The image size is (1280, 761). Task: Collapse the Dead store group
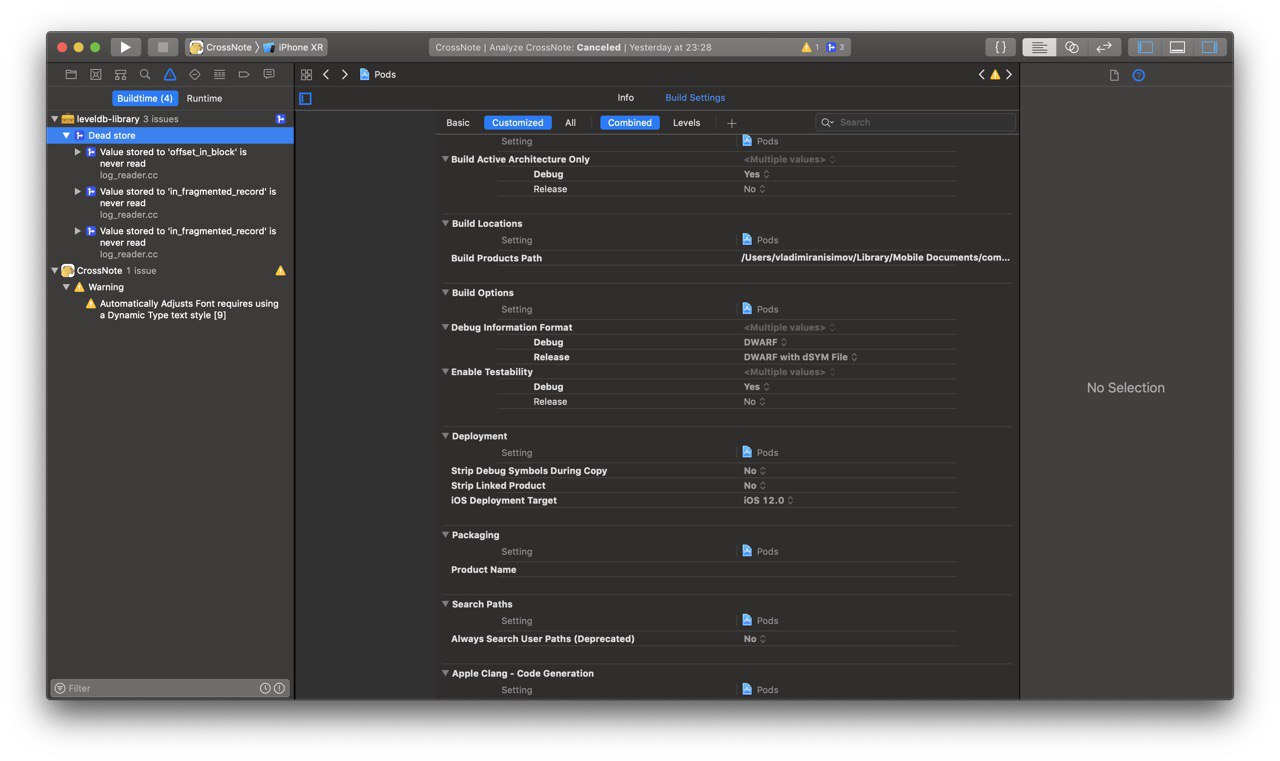(67, 135)
